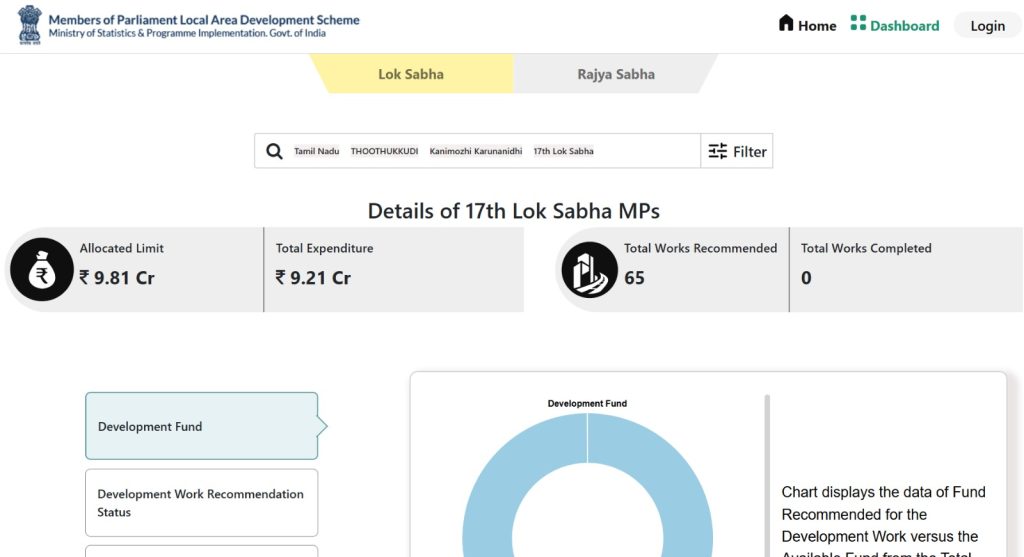Open Development Work Recommendation Status
This screenshot has width=1024, height=557.
(201, 503)
